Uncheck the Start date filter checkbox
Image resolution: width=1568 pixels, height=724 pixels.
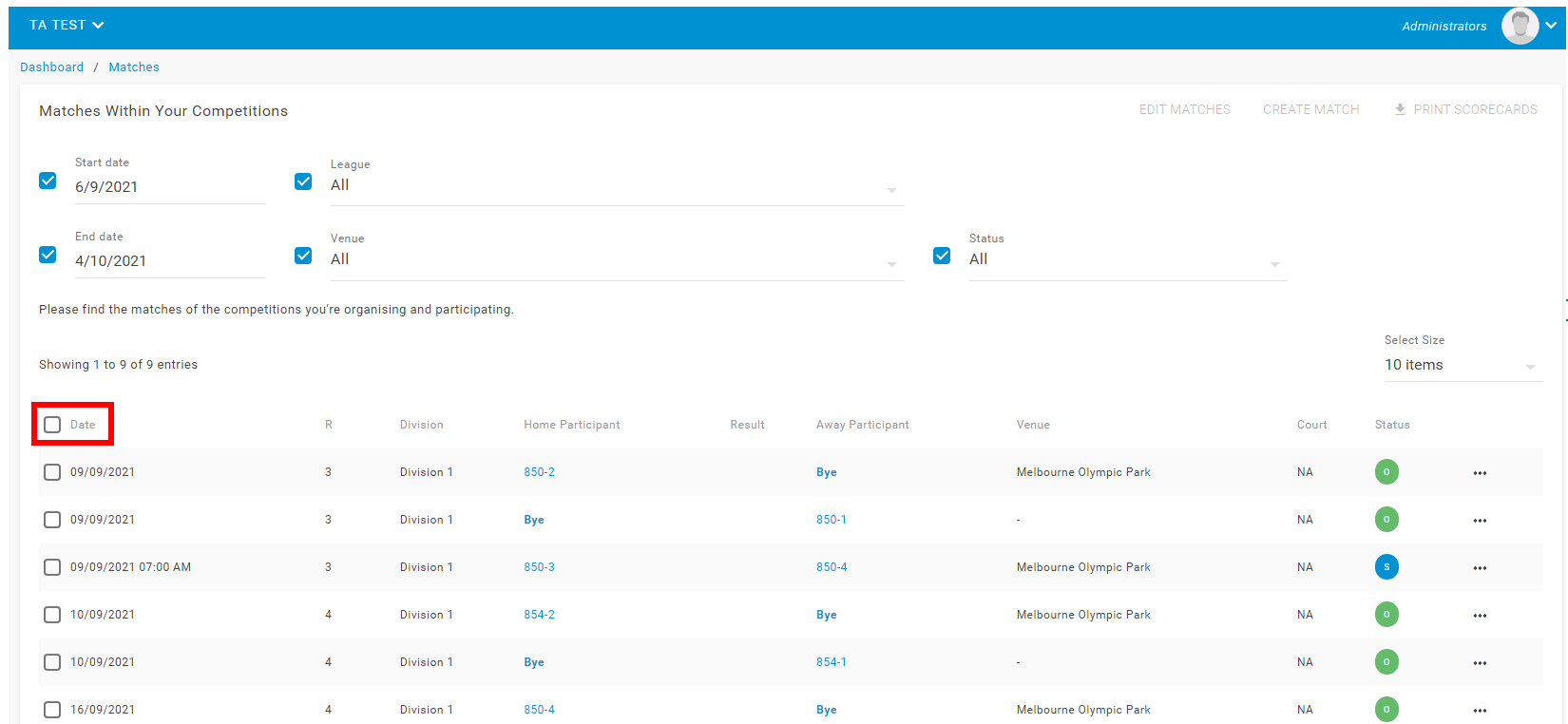tap(48, 181)
